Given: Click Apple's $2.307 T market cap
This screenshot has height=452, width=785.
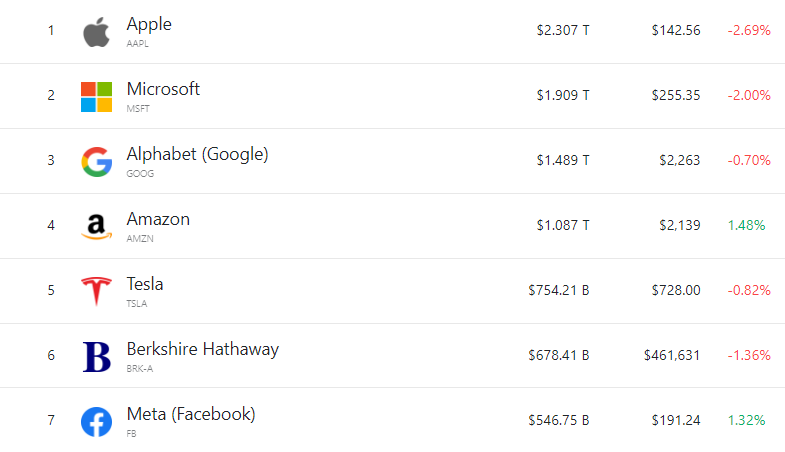Looking at the screenshot, I should pyautogui.click(x=562, y=30).
